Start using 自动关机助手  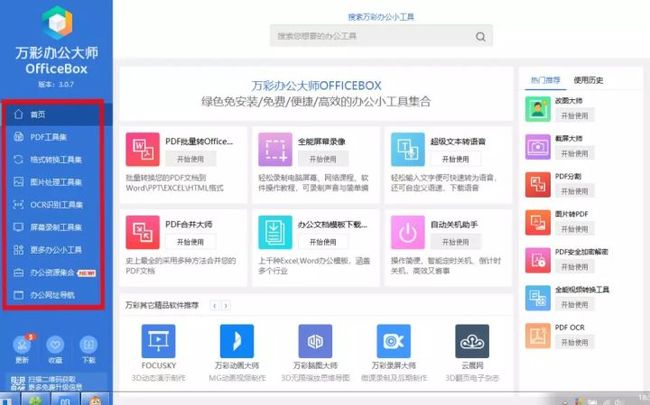[x=456, y=242]
